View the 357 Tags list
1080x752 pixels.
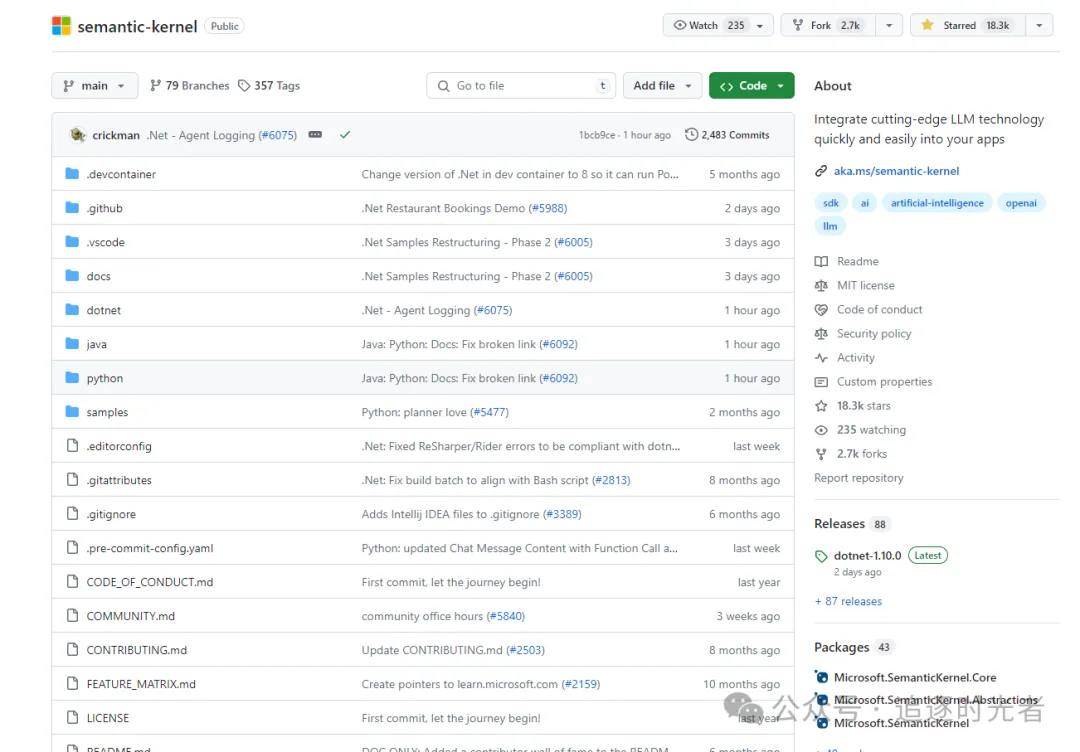tap(269, 86)
